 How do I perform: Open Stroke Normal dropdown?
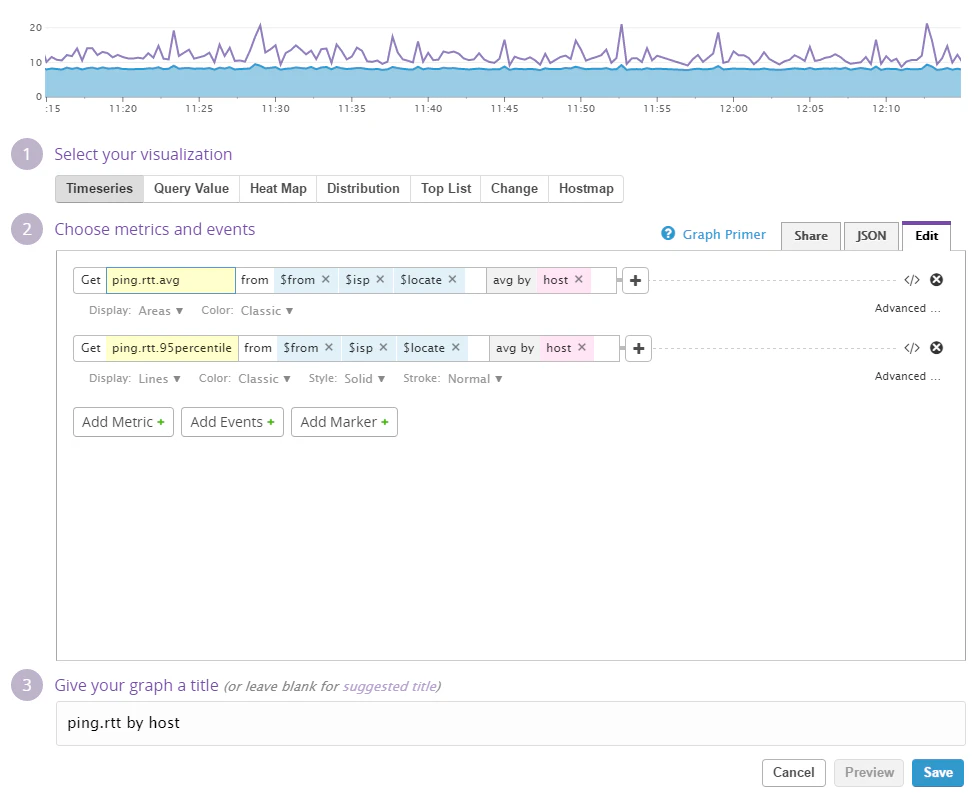click(475, 378)
